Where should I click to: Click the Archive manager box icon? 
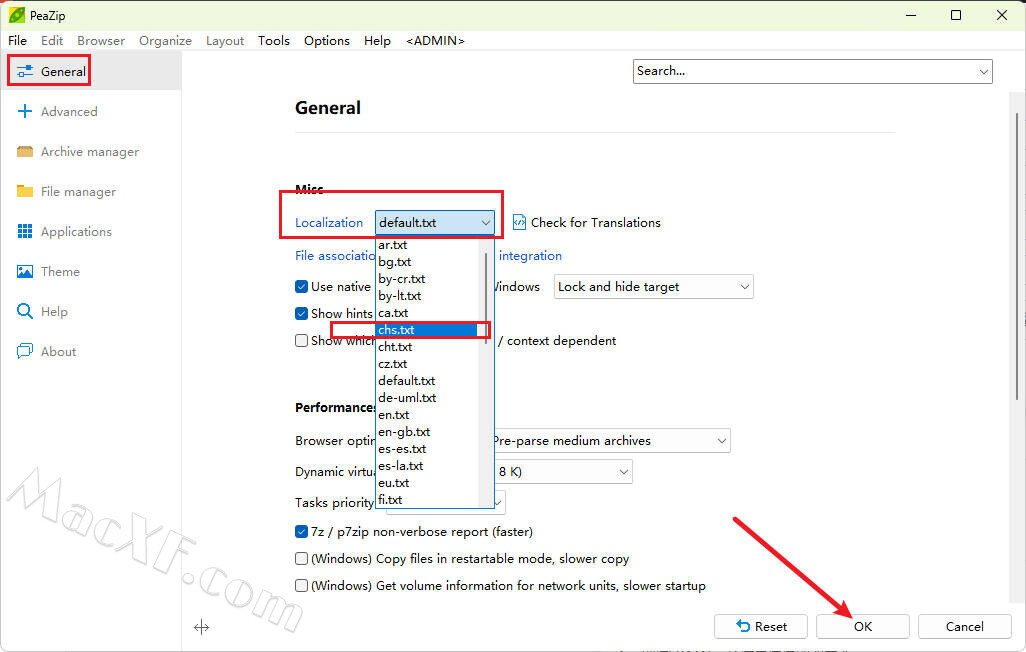point(25,151)
